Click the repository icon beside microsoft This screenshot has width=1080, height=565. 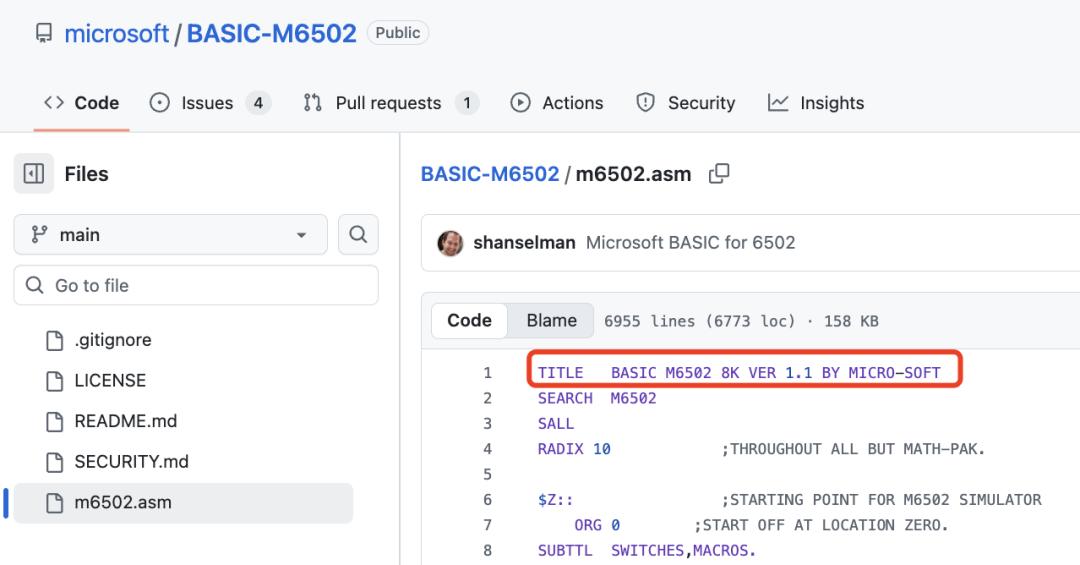point(44,33)
